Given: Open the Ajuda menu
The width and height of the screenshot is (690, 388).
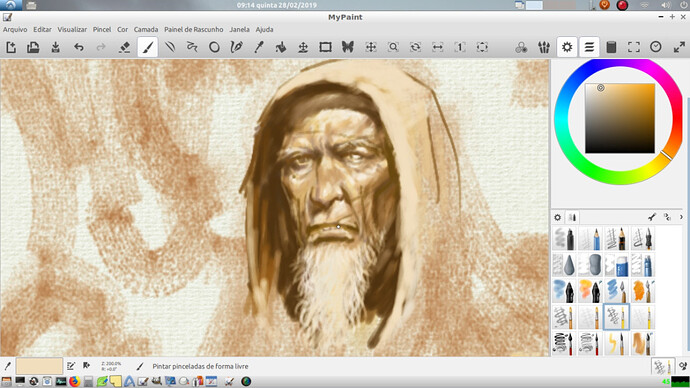Looking at the screenshot, I should tap(264, 29).
